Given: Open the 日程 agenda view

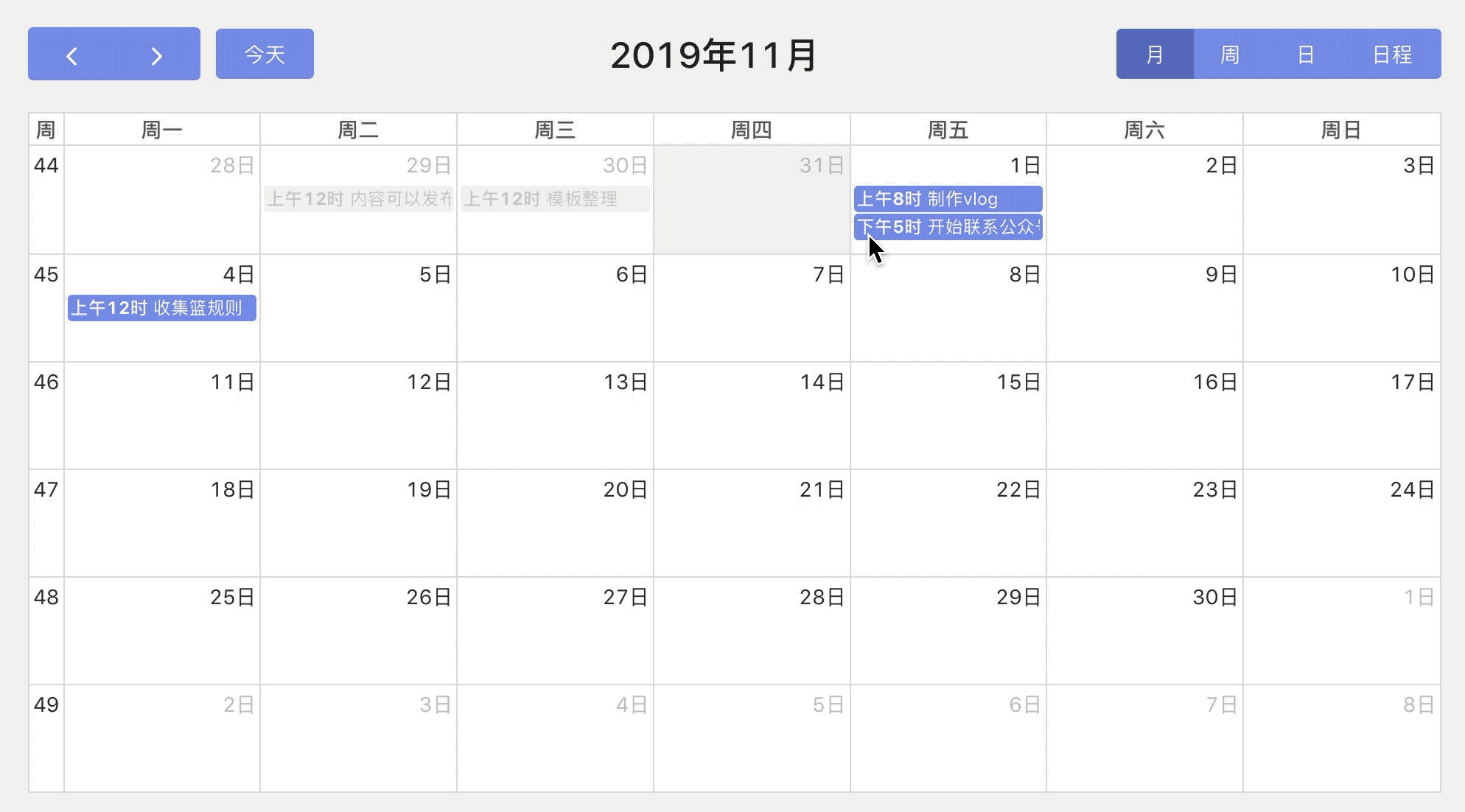Looking at the screenshot, I should 1392,54.
